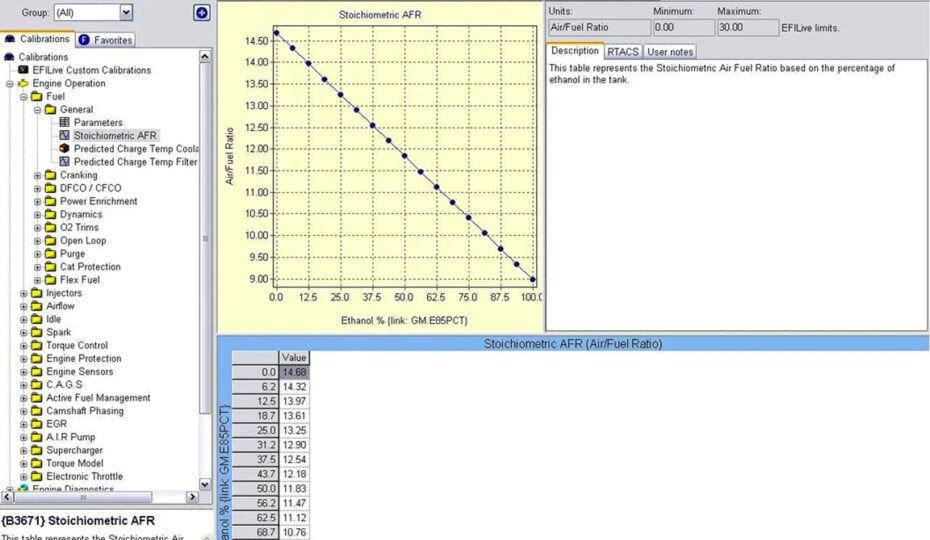Click the Flex Fuel folder icon
Screen dimensions: 930x540
coord(50,279)
